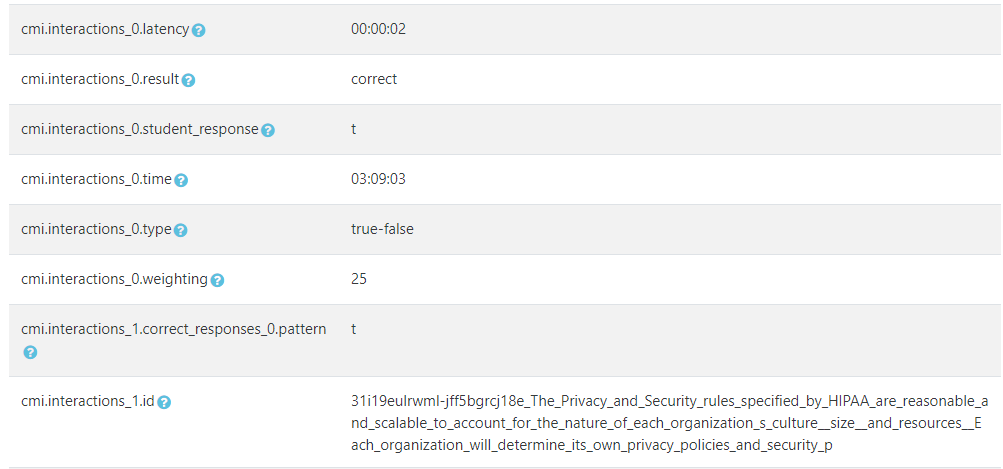
Task: Click the weighting value 25
Action: pos(359,279)
